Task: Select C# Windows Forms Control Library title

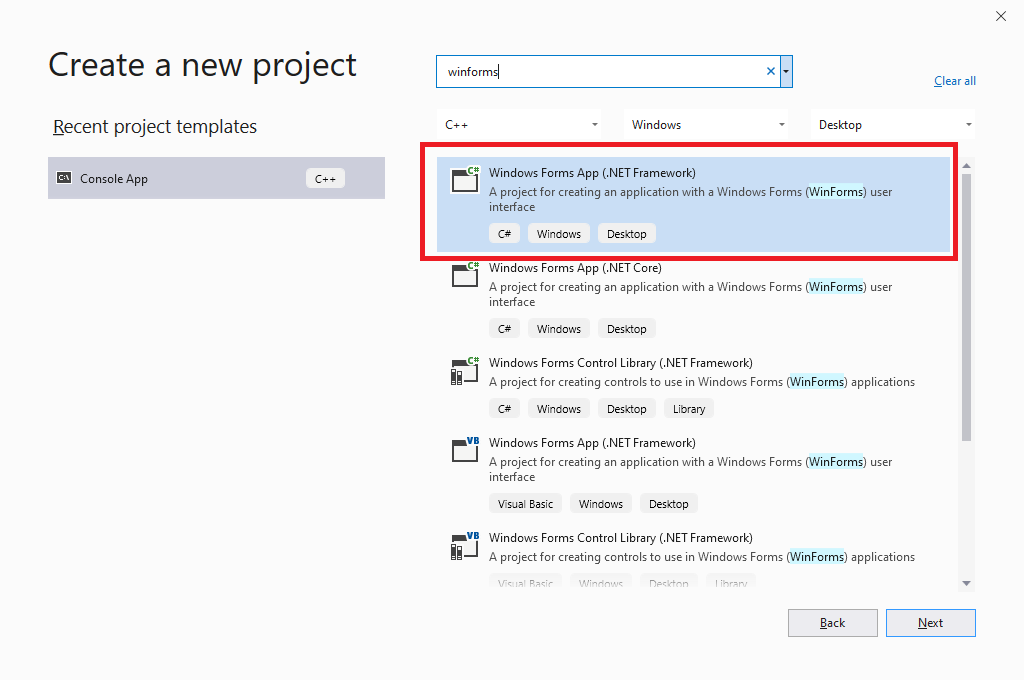Action: point(620,363)
